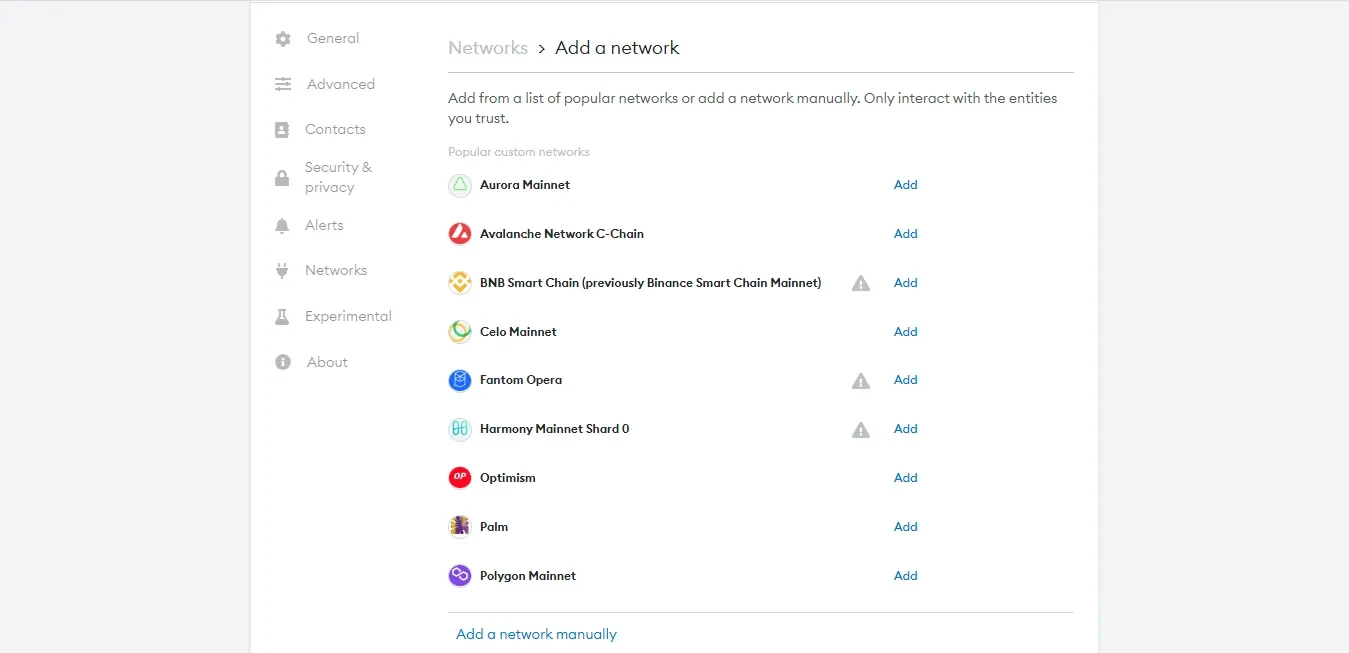Open General settings tab
The image size is (1349, 653).
pos(333,38)
